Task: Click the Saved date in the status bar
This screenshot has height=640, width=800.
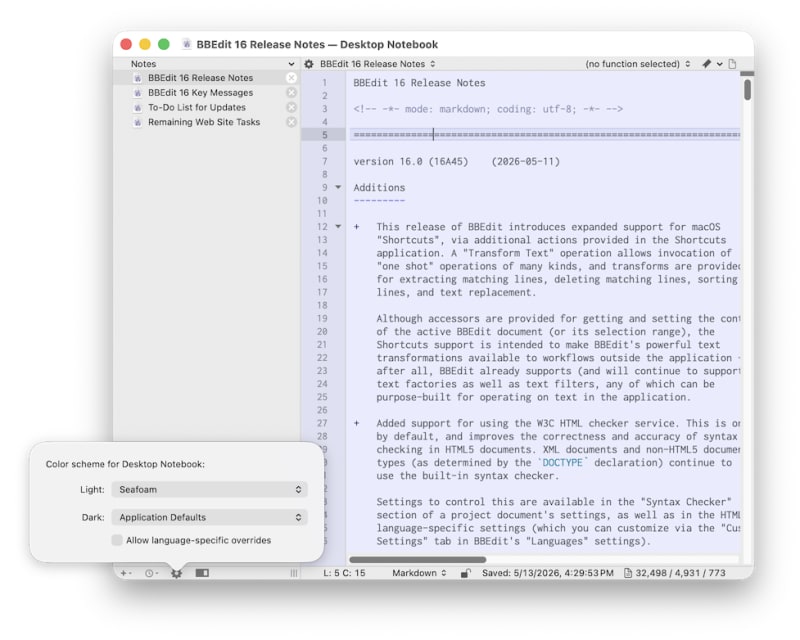Action: 547,573
